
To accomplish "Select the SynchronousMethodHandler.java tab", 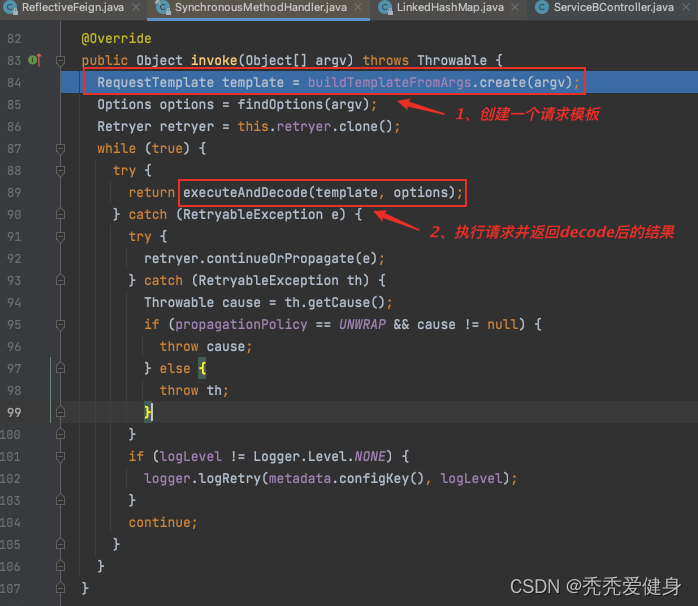I will [x=260, y=8].
